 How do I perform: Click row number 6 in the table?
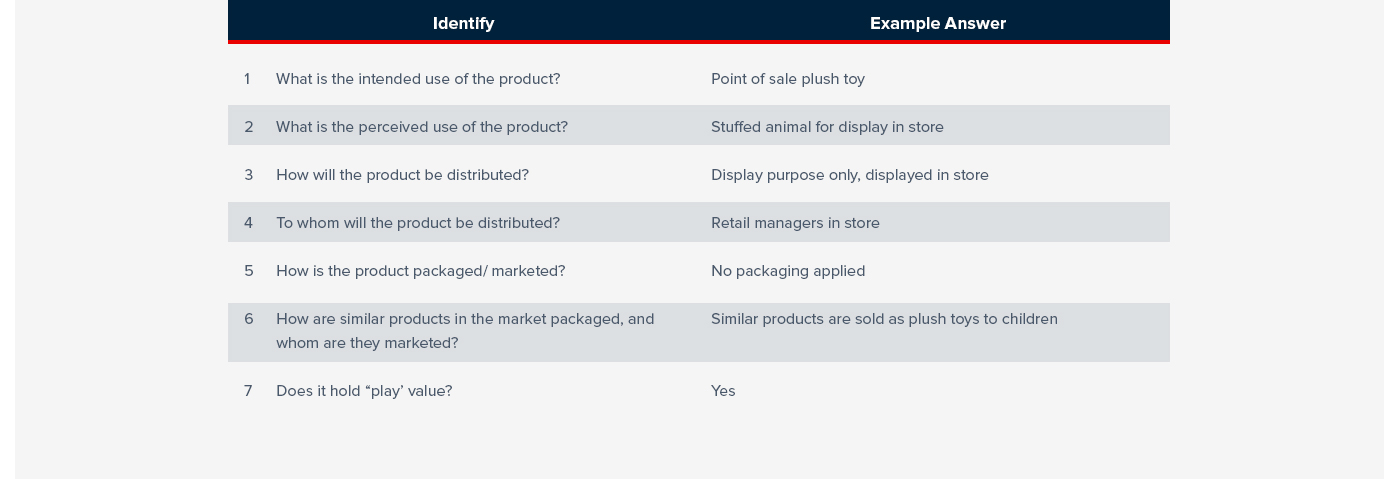(x=248, y=319)
